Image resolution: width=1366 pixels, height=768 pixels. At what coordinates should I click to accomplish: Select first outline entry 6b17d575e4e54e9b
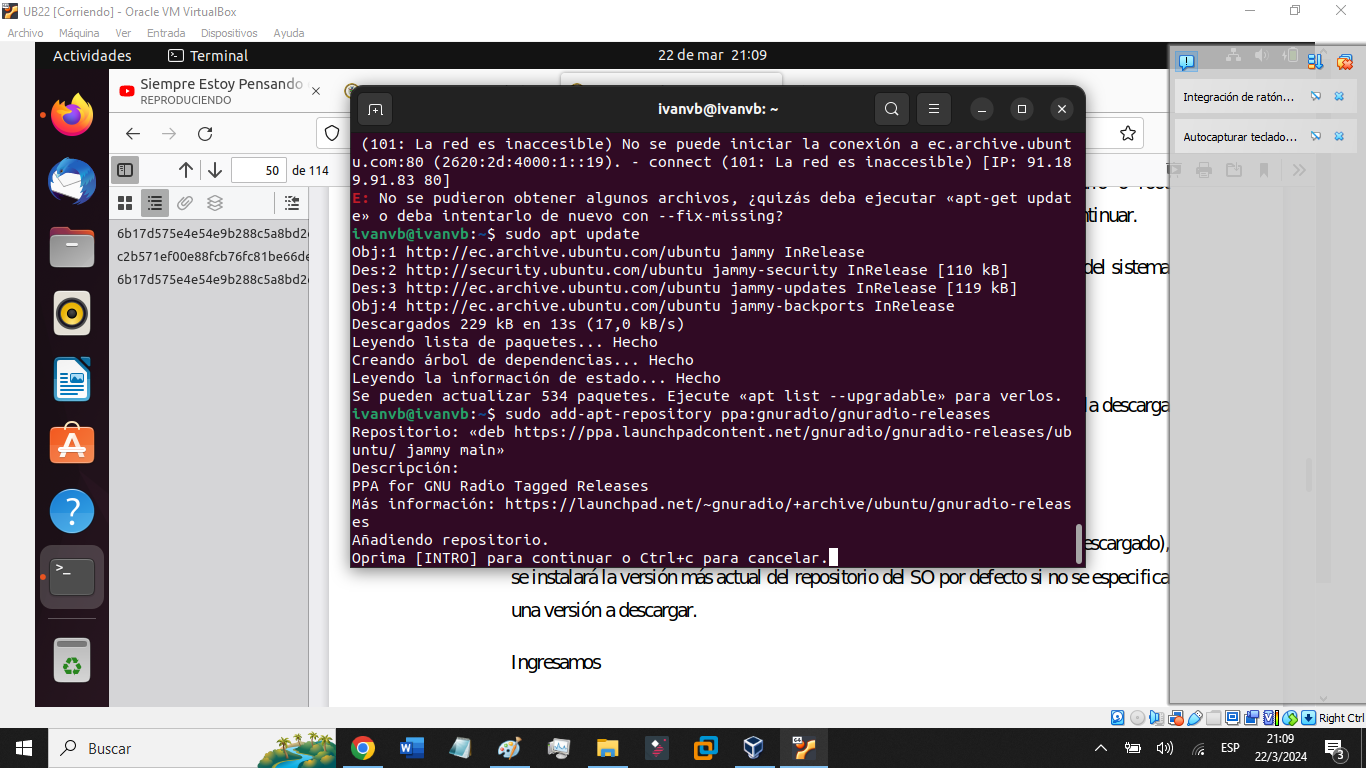click(213, 234)
